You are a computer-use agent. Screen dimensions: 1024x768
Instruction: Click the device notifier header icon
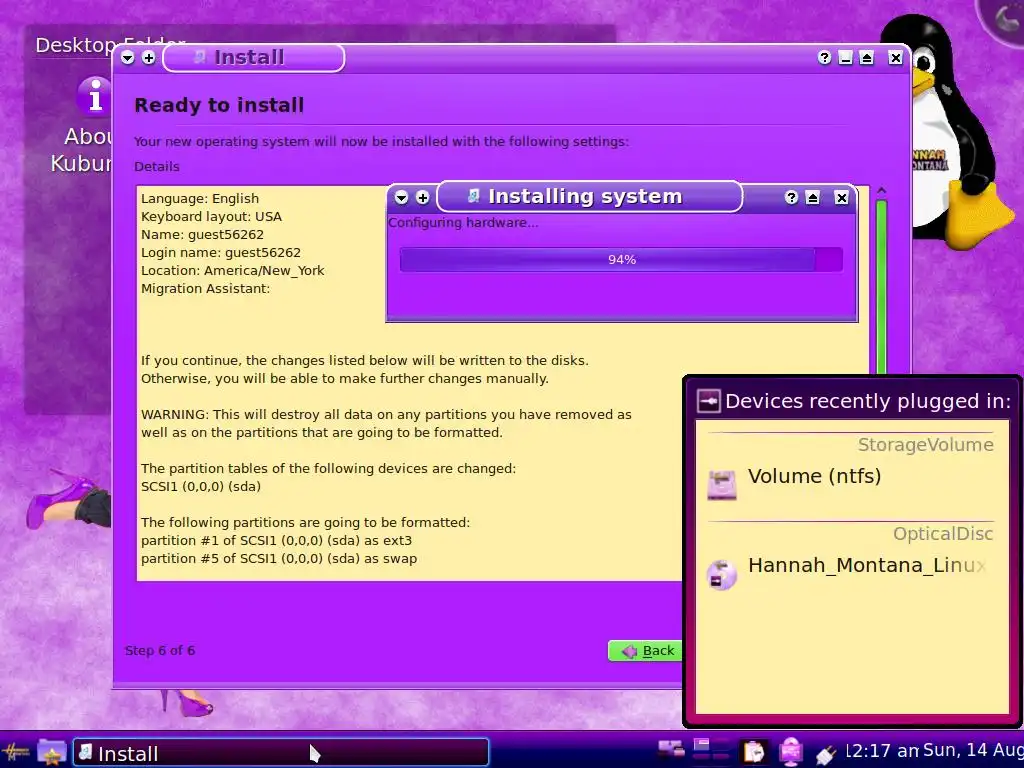709,400
